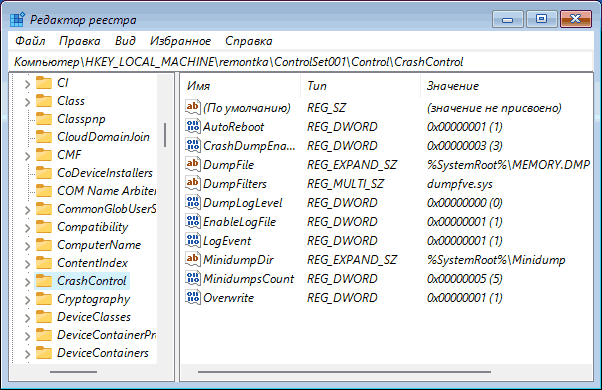This screenshot has height=390, width=602.
Task: Open the Файл menu
Action: point(30,41)
